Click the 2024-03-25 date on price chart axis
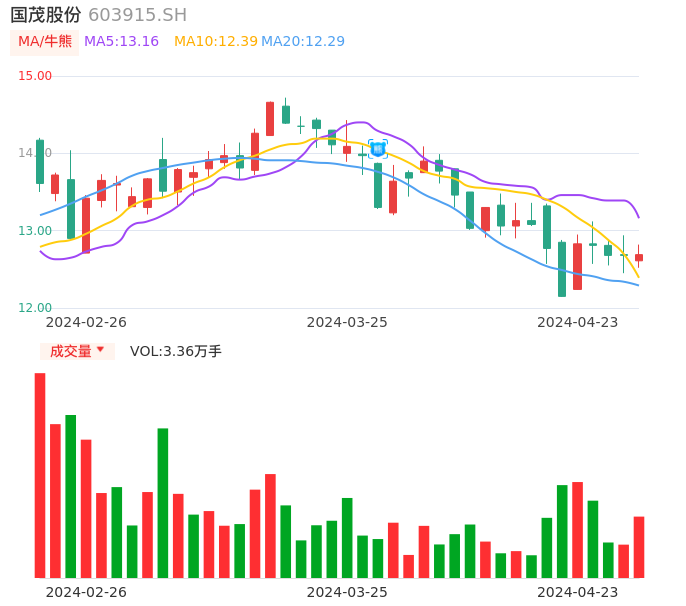Screen dimensions: 686x606 pos(347,322)
